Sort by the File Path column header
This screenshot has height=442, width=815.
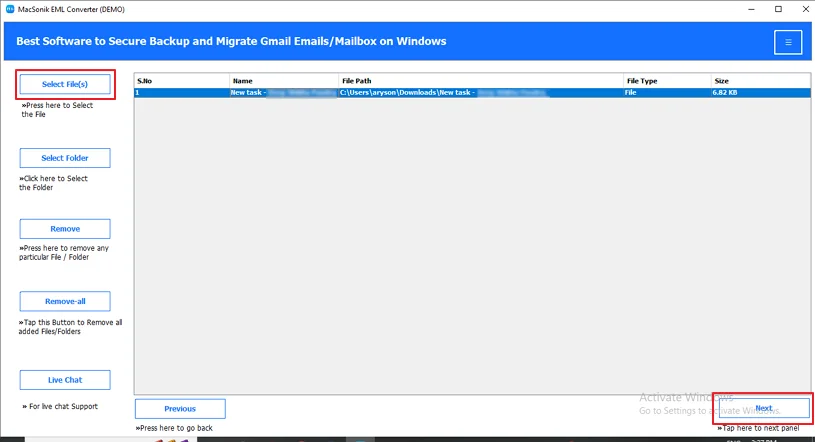[481, 81]
